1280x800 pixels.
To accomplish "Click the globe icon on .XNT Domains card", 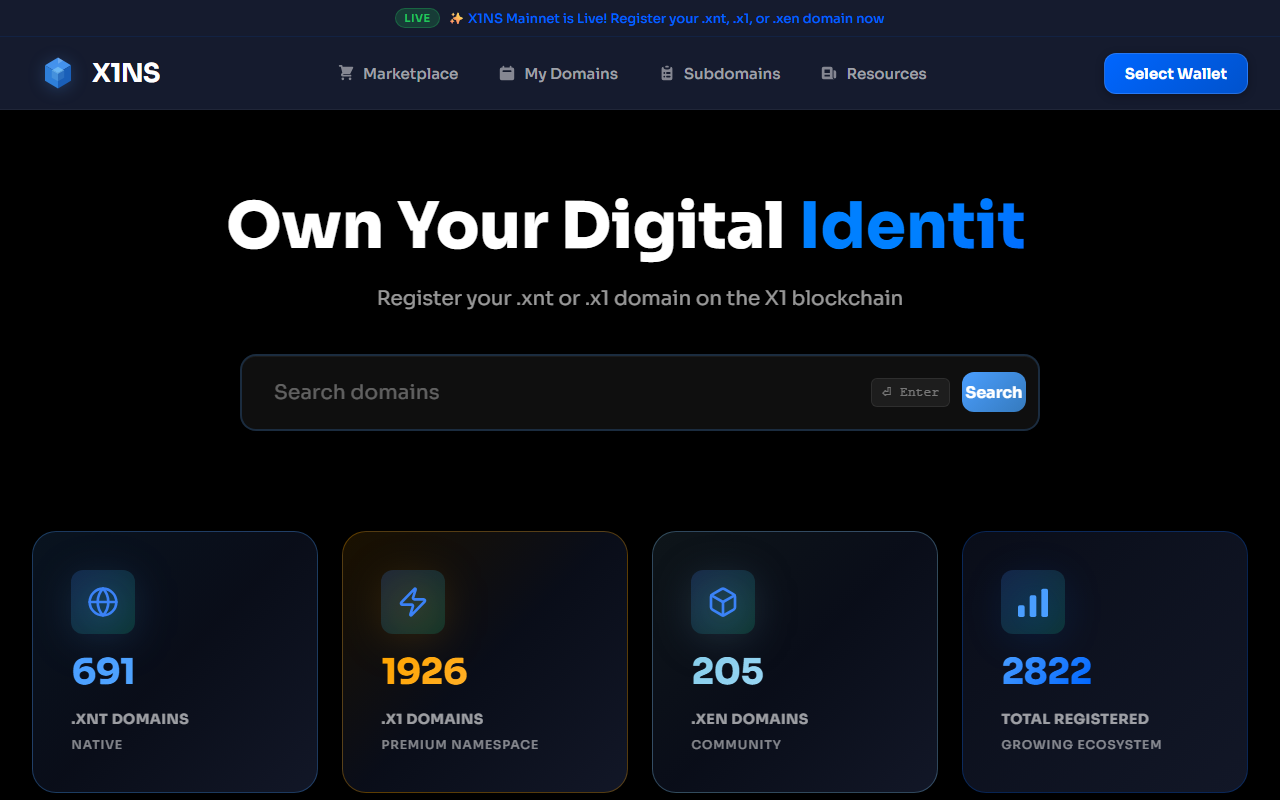I will [103, 602].
